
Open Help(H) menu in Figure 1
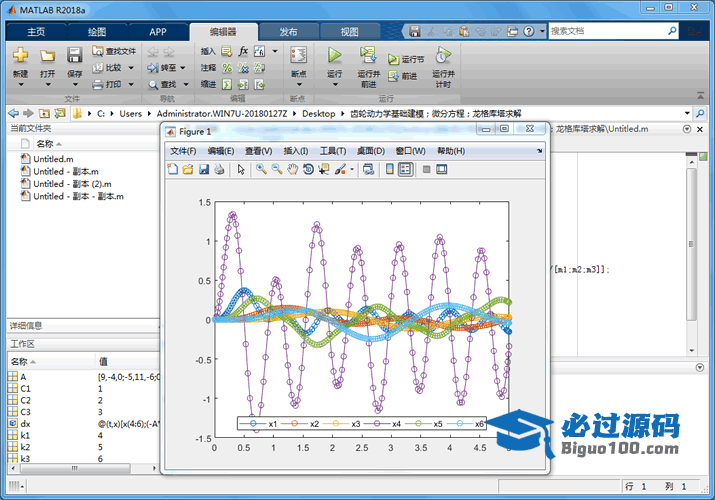point(451,151)
